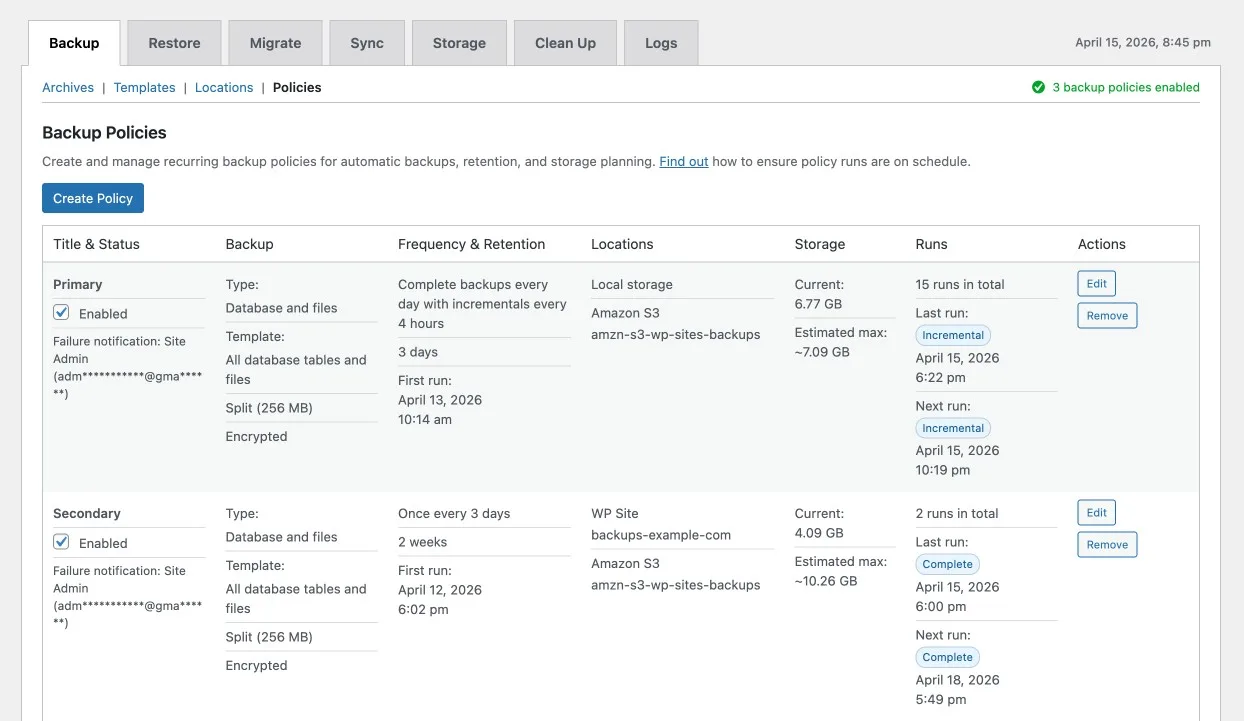Open the Locations sub-page link
Screen dimensions: 1244x721
[x=224, y=87]
